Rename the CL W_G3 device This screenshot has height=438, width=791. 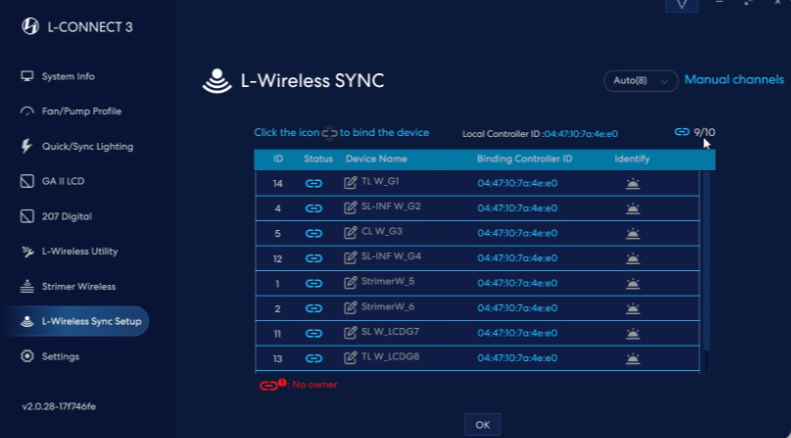[350, 233]
